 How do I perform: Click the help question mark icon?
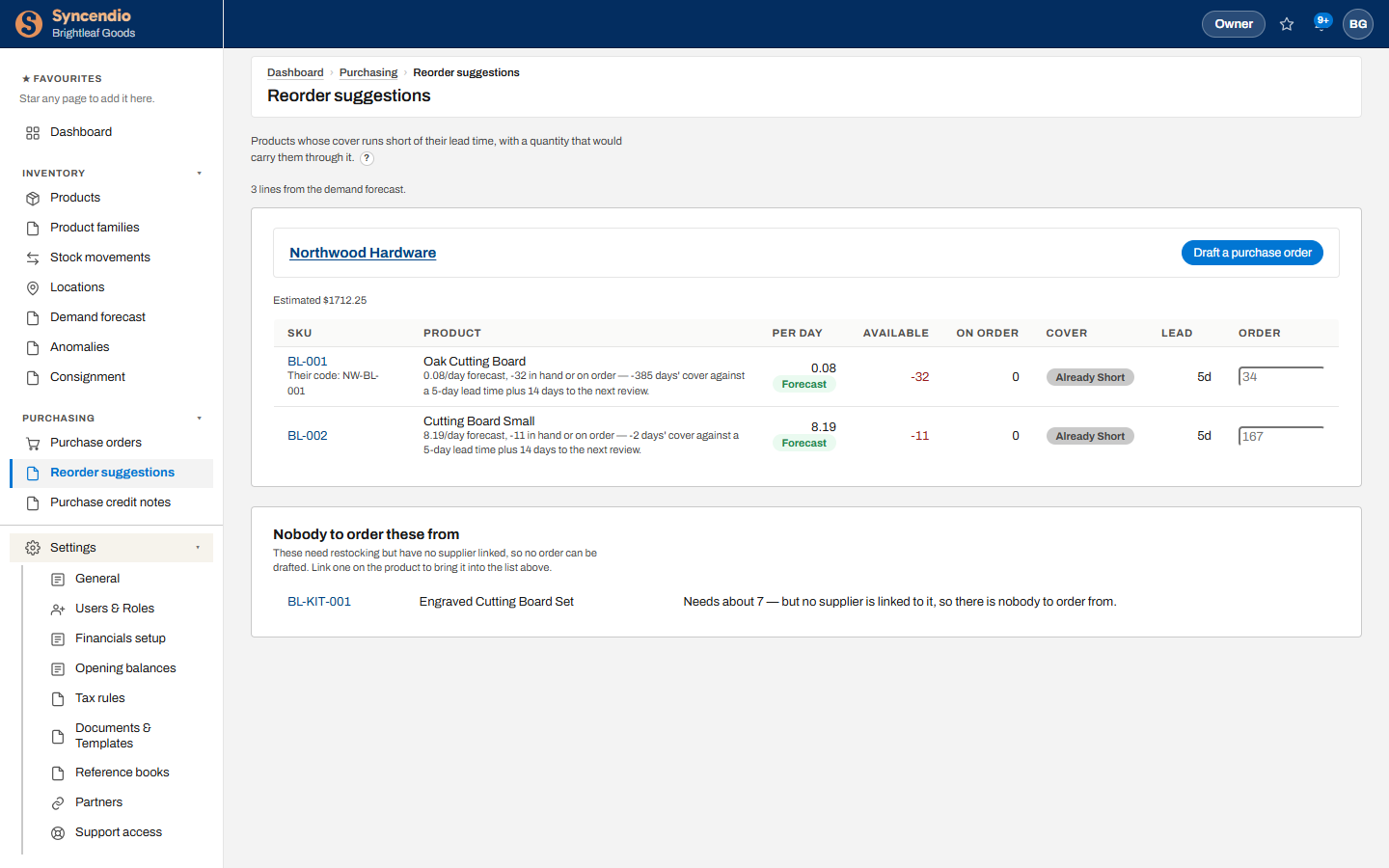[x=367, y=158]
